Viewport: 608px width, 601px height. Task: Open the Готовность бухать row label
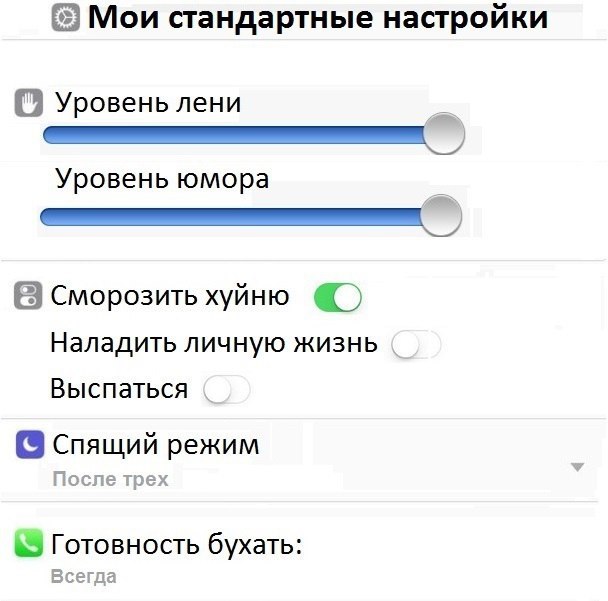coord(176,545)
